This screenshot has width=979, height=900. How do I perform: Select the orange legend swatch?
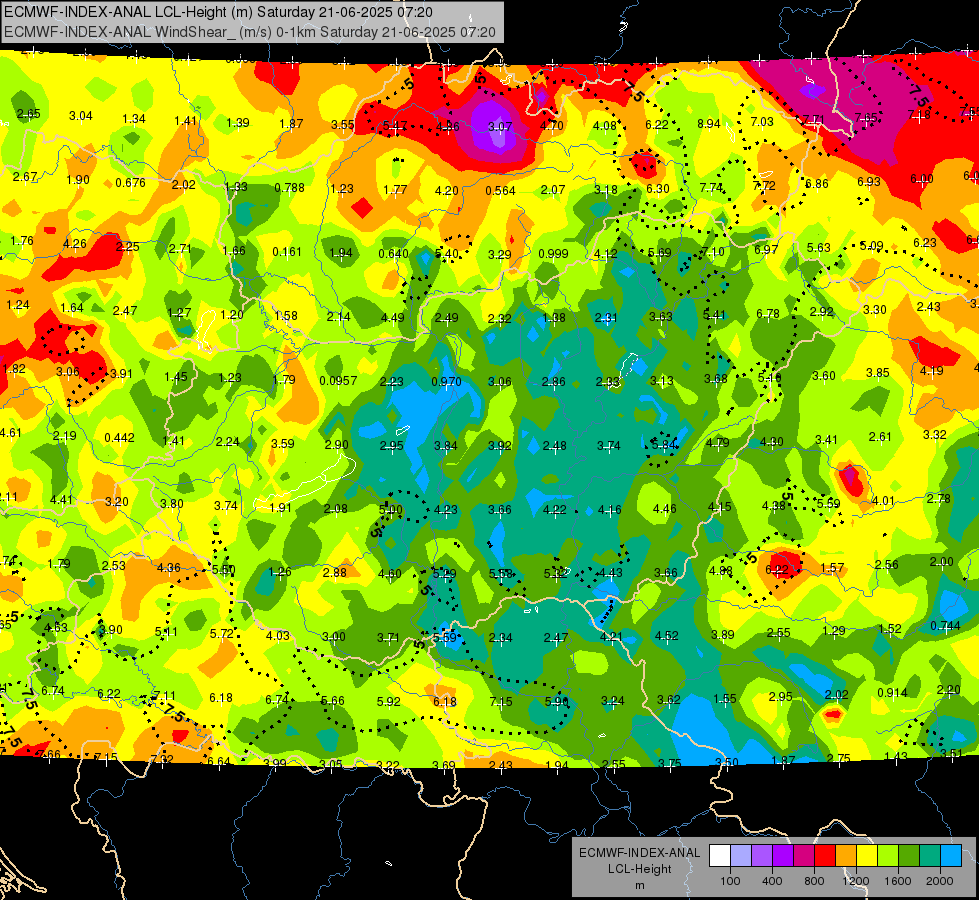tap(846, 856)
